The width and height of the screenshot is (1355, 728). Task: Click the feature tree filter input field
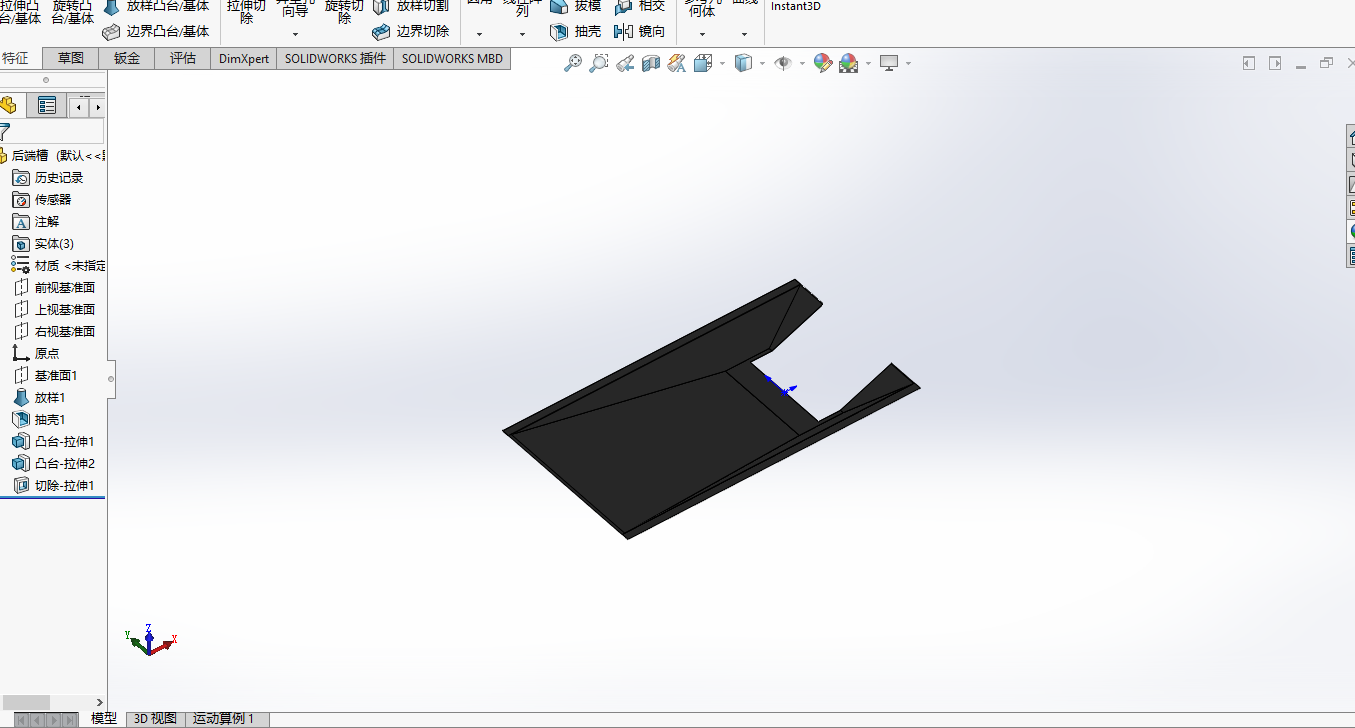tap(57, 131)
